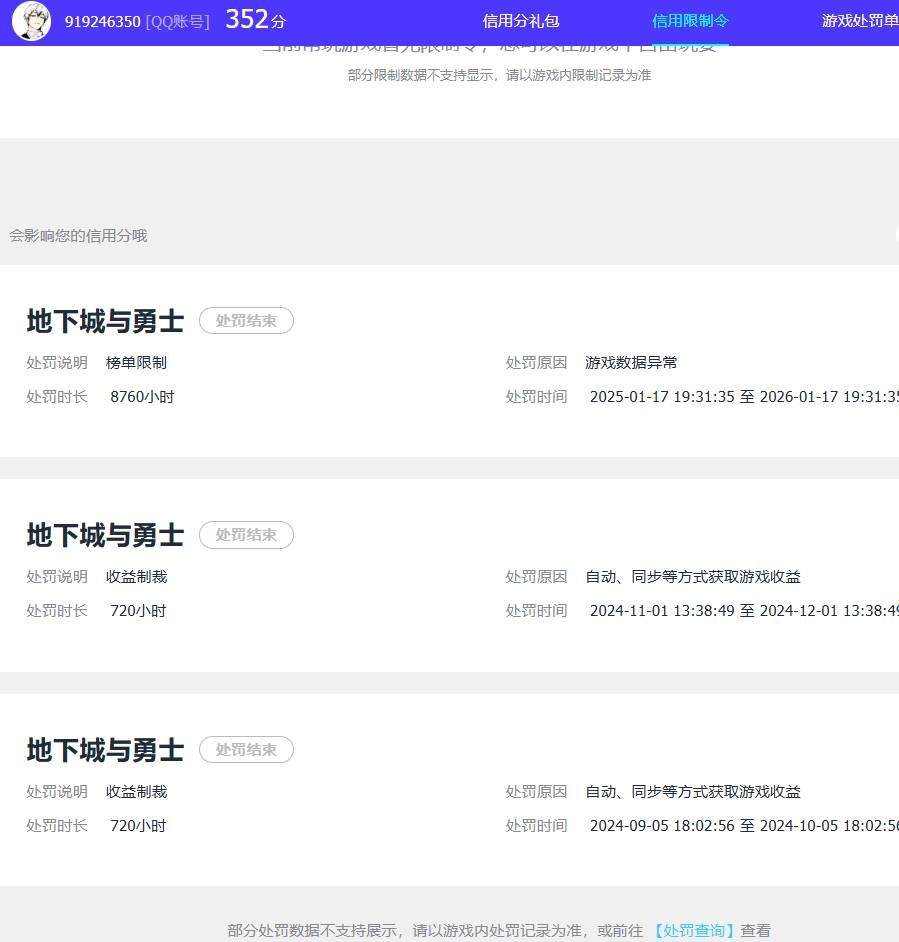The width and height of the screenshot is (899, 942).
Task: Open the 游戏处罚单 tab
Action: (860, 21)
